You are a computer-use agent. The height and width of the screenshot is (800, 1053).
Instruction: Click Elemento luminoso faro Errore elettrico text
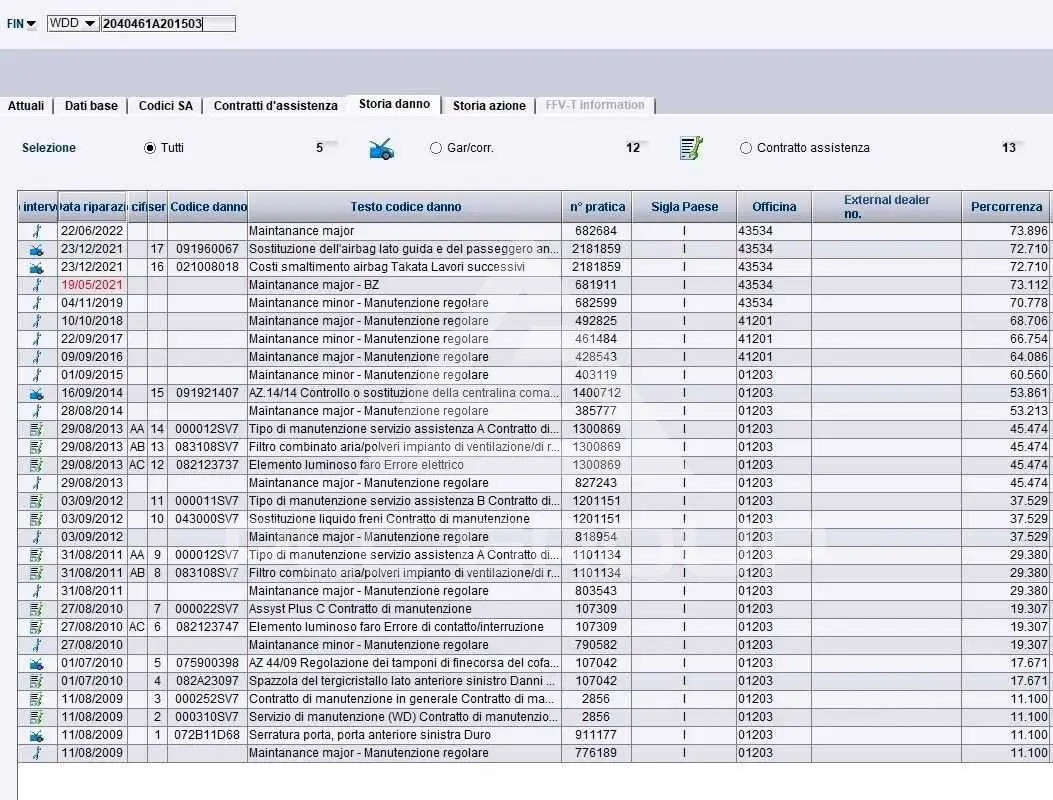(356, 465)
